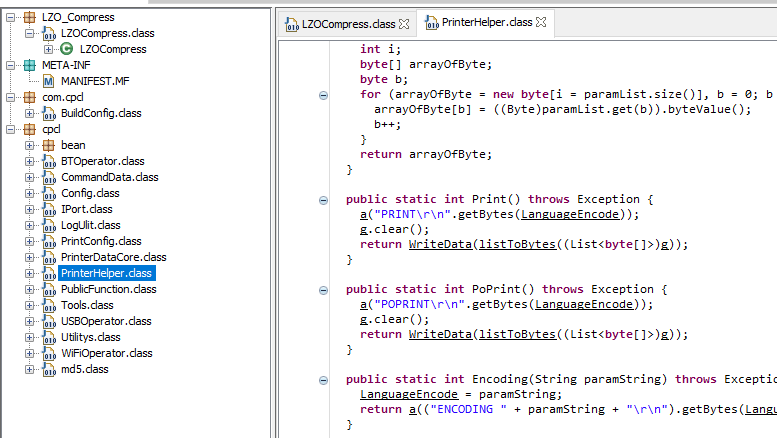Screen dimensions: 777x438
Task: Fold the for loop code block
Action: 323,95
